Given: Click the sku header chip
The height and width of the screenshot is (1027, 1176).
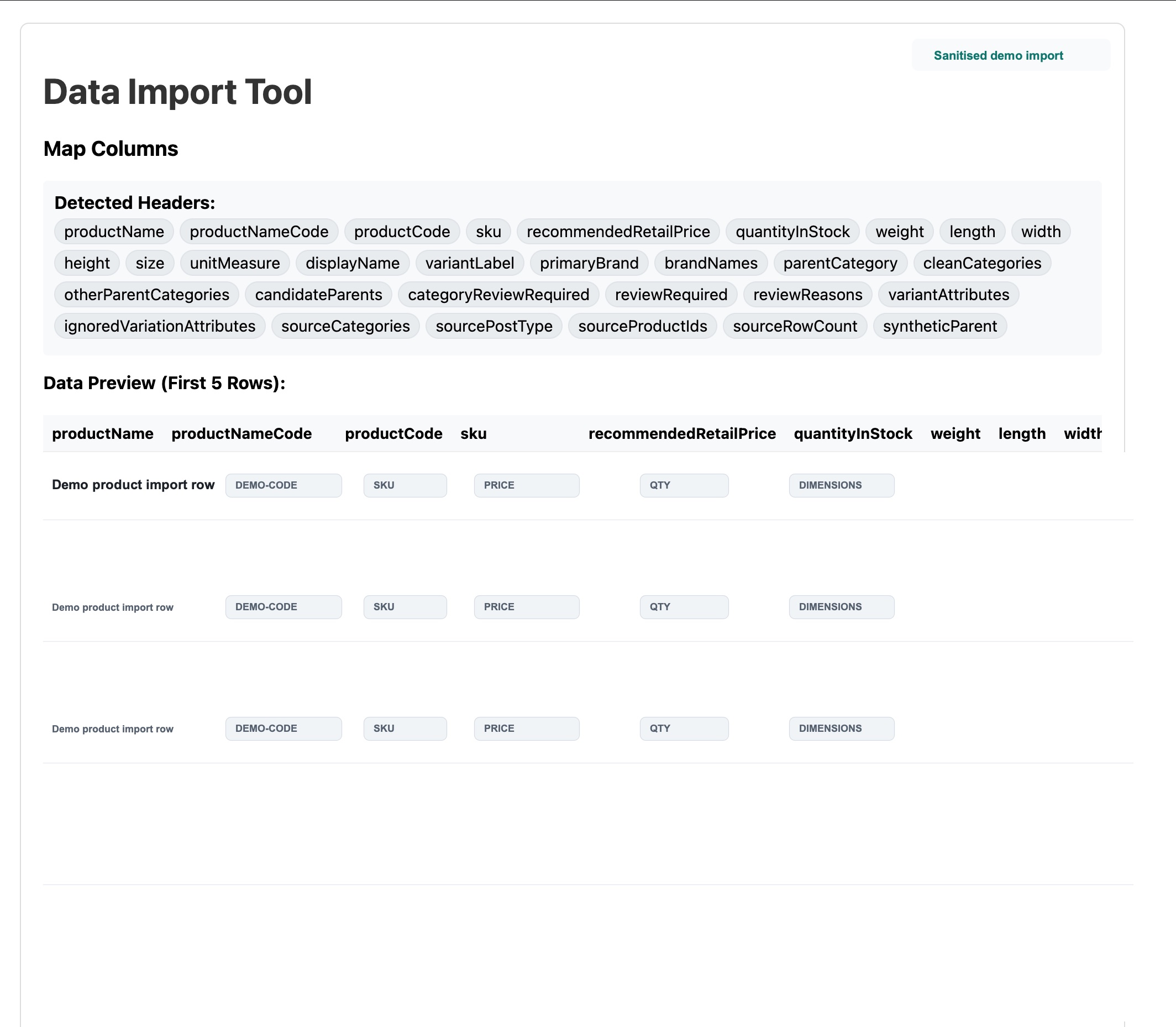Looking at the screenshot, I should click(x=489, y=232).
